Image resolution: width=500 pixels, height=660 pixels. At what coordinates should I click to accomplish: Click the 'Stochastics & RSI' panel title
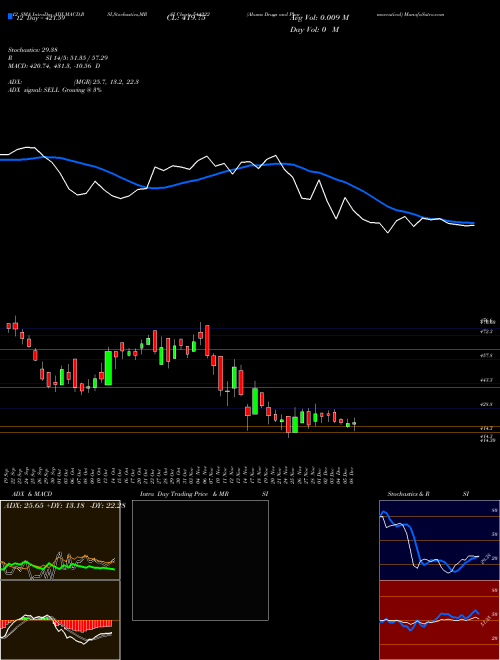(x=428, y=494)
